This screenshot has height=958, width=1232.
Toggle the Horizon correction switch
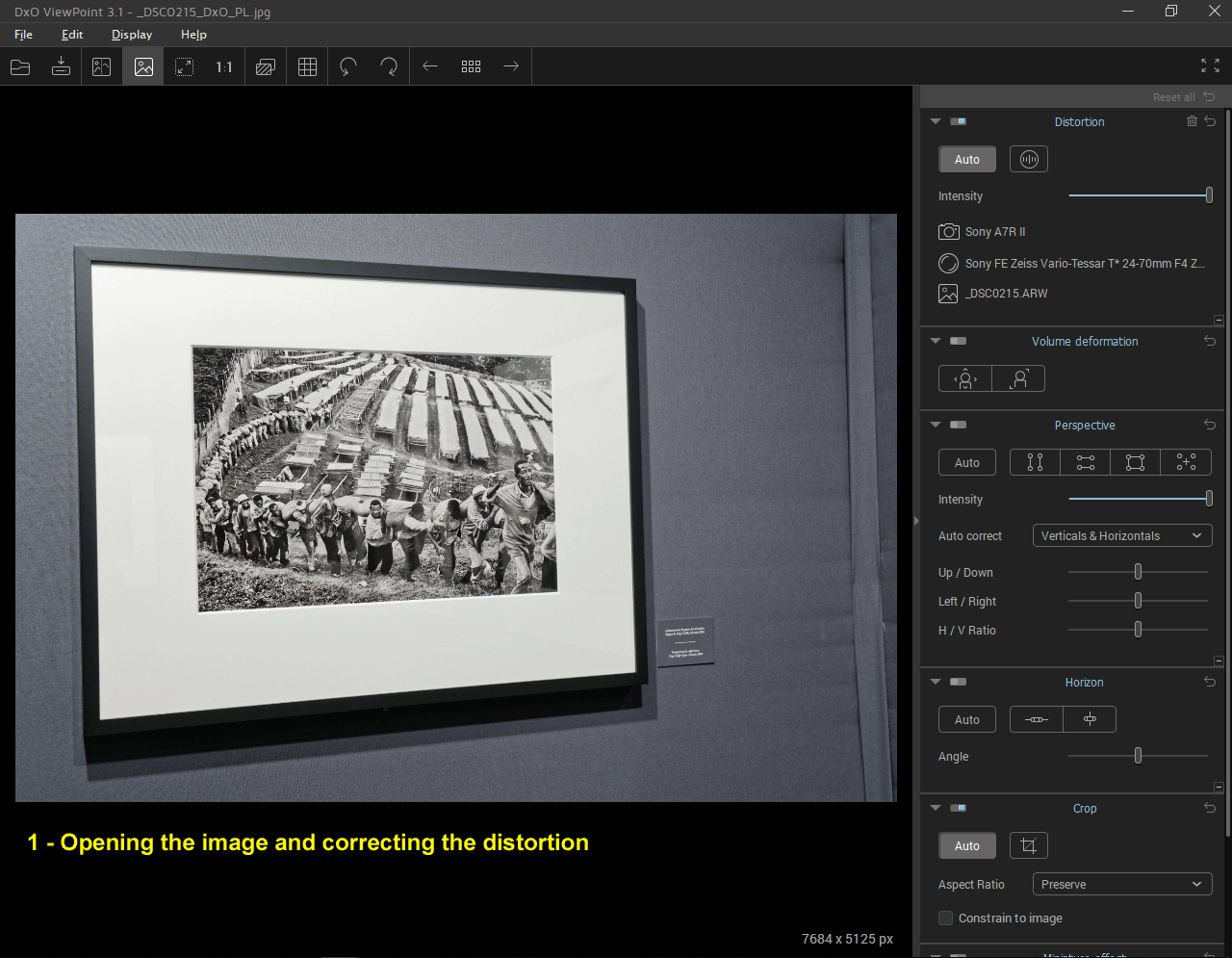(x=958, y=682)
